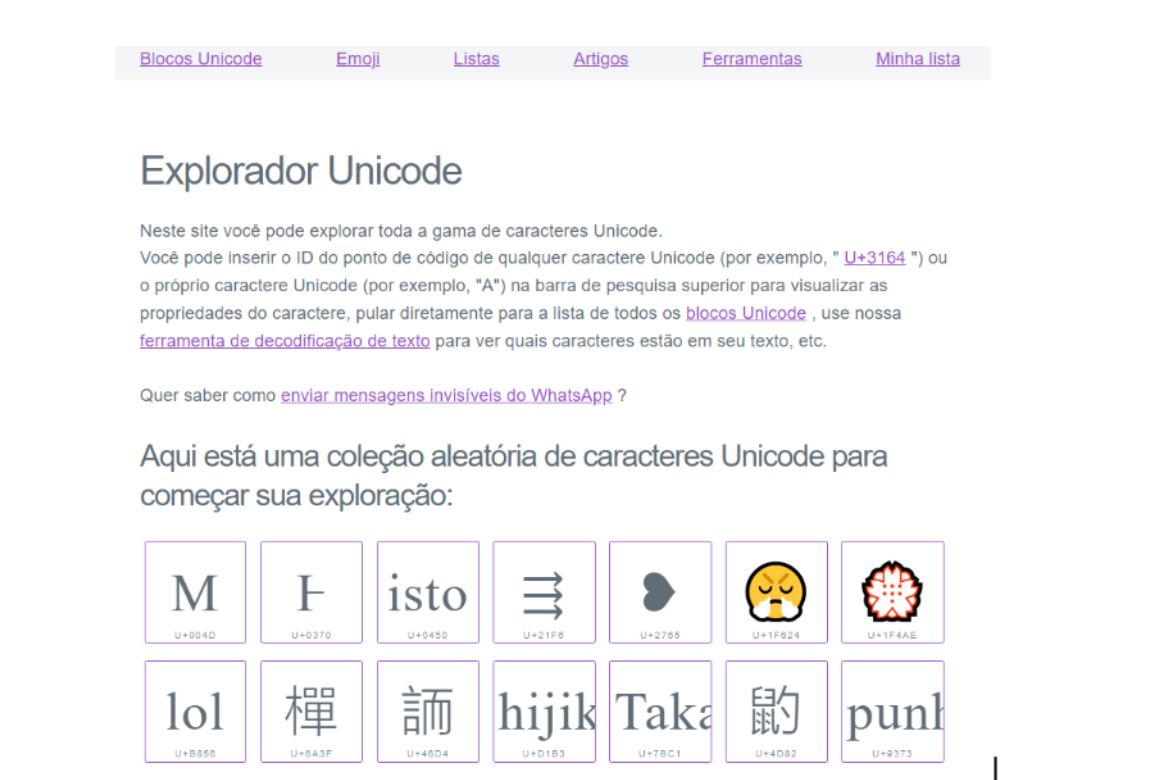This screenshot has height=780, width=1170.
Task: Click the CJK character tile U+8A3F
Action: (312, 710)
